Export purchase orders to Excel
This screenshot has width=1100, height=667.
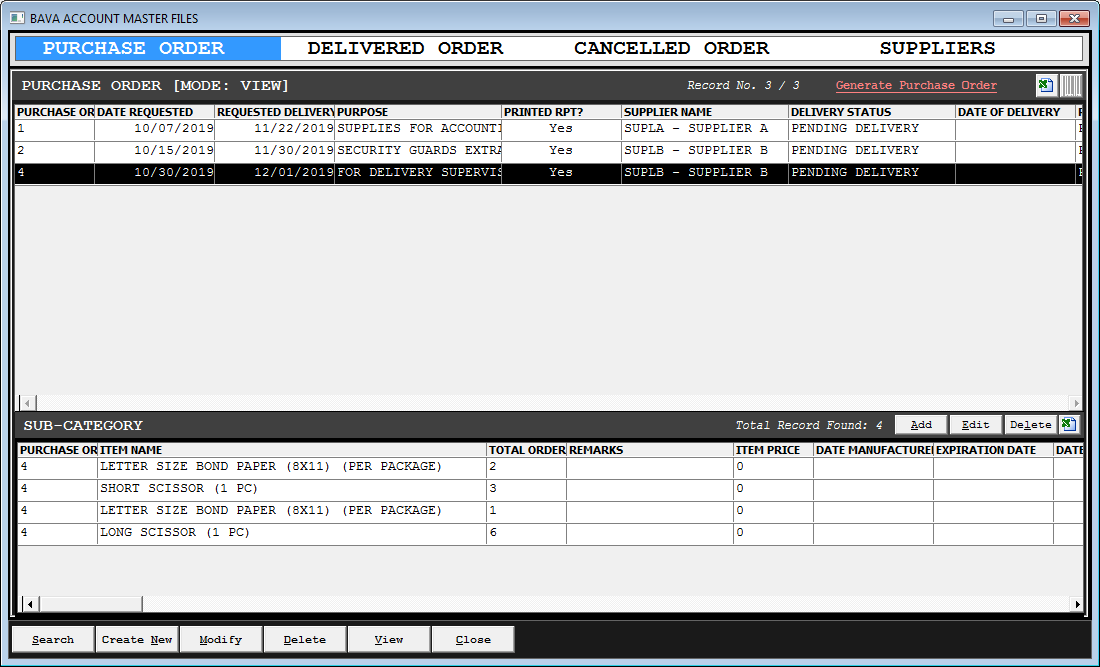click(1046, 86)
